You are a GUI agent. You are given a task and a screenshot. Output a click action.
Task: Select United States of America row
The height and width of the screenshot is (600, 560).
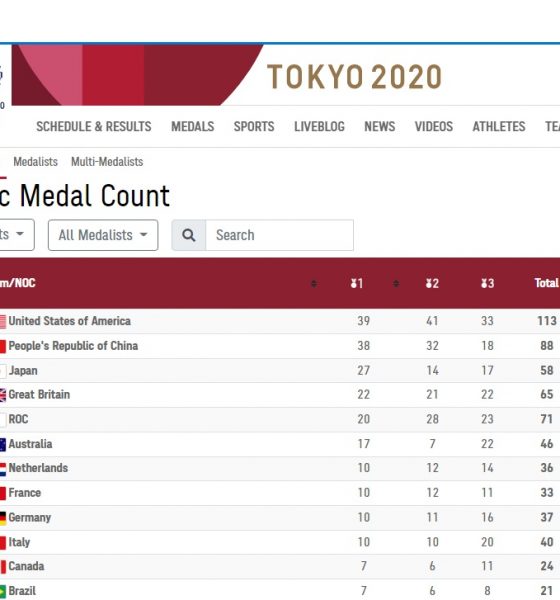(280, 321)
